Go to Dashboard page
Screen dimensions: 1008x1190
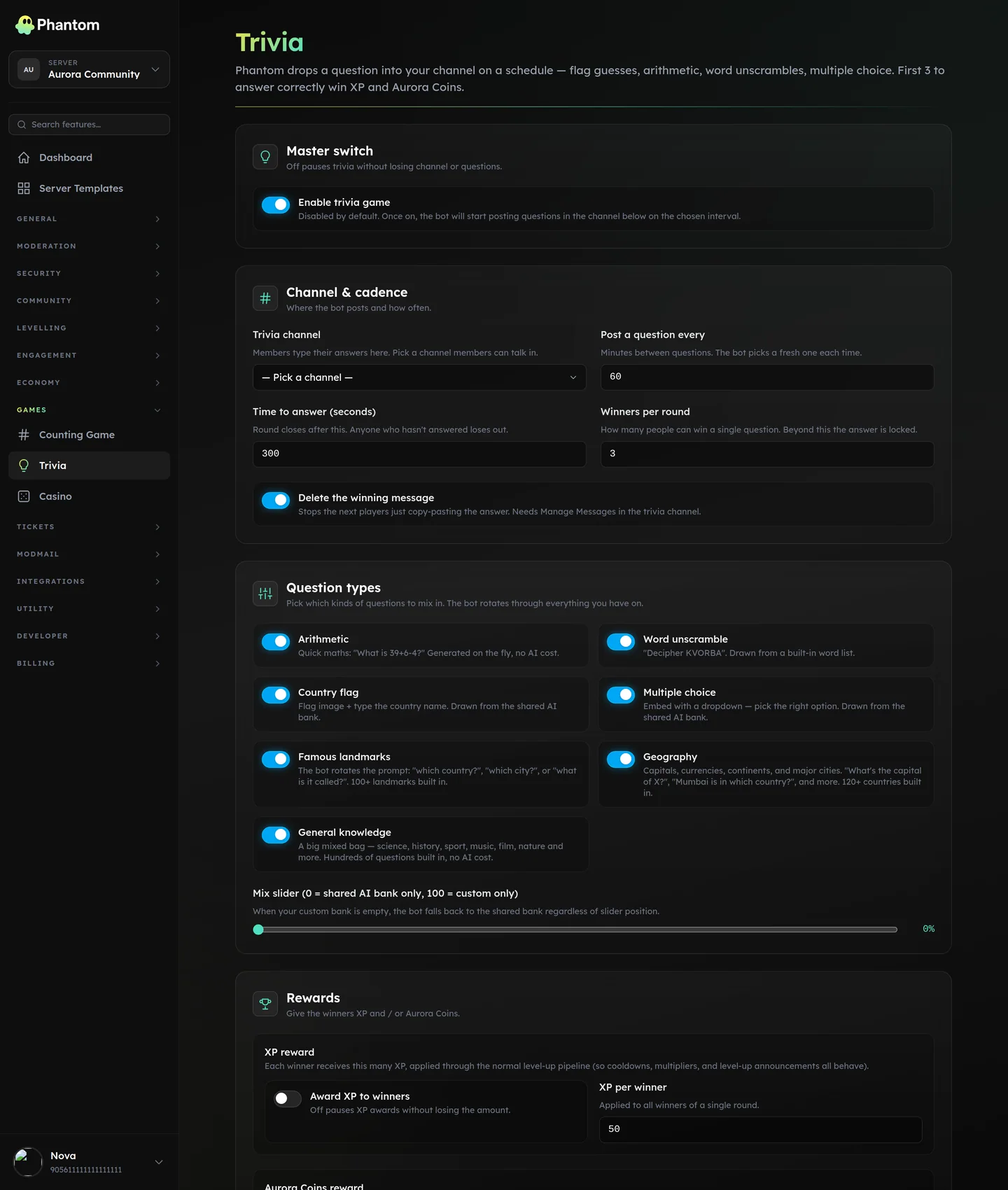(x=89, y=157)
